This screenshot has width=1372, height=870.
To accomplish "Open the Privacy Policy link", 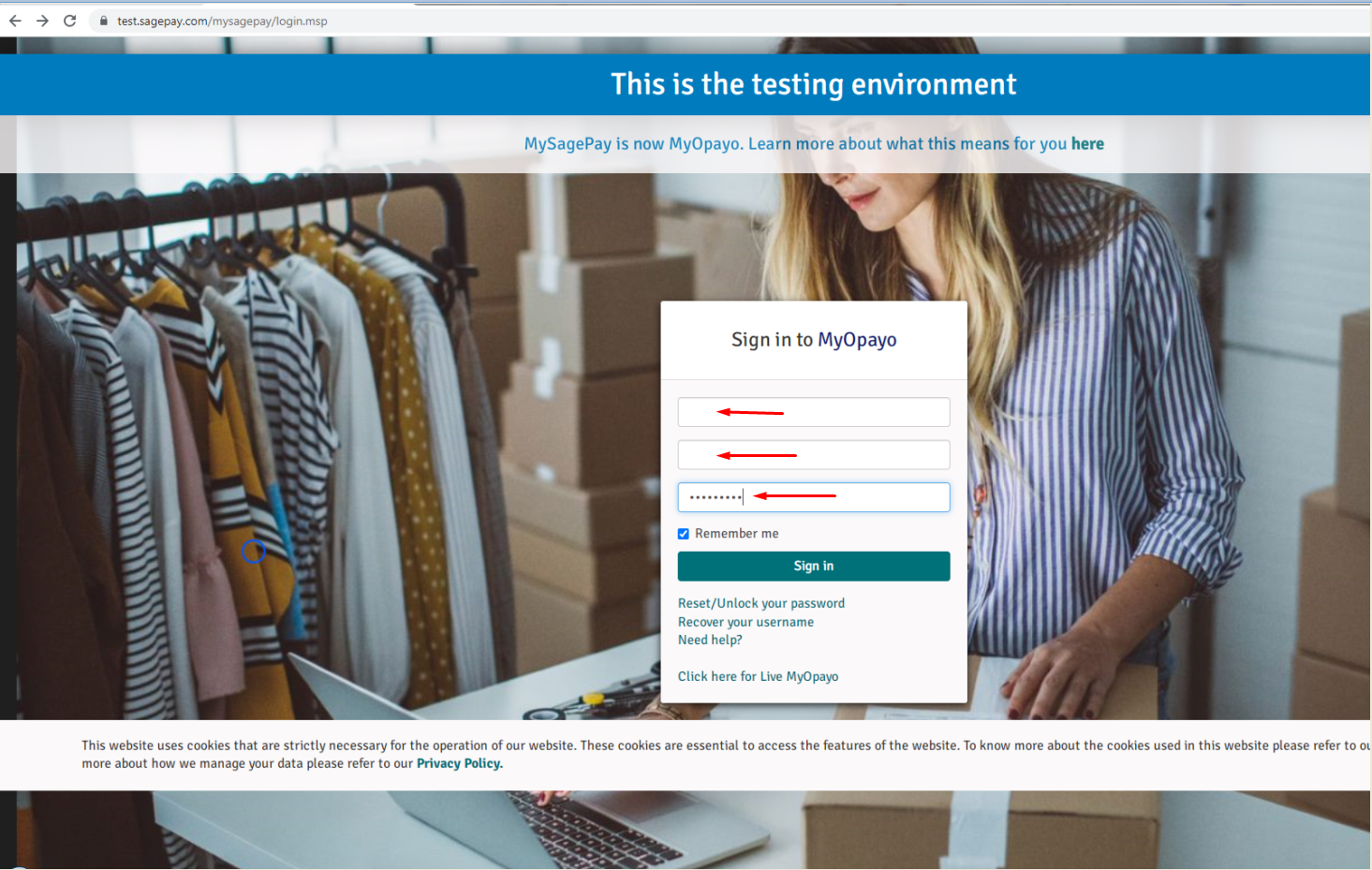I will (x=460, y=763).
